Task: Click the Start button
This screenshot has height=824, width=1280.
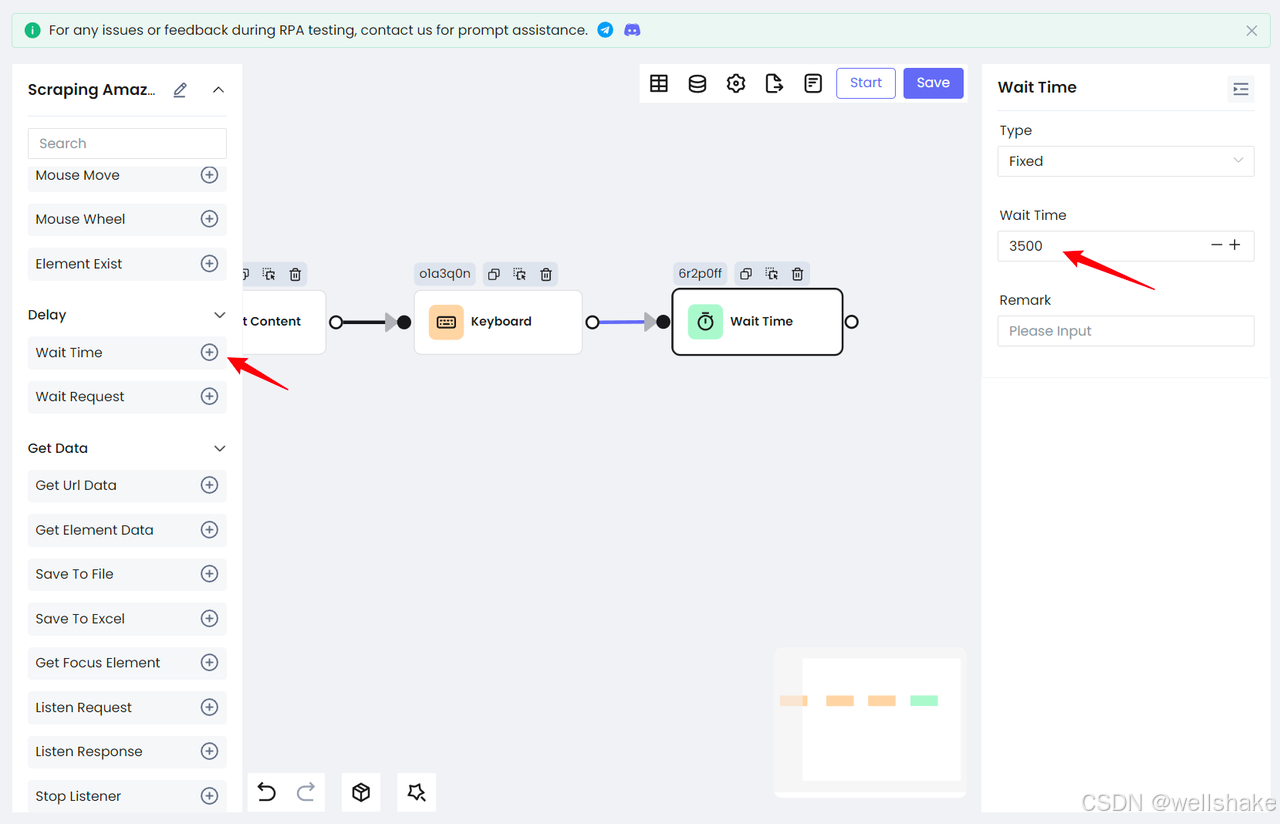Action: click(x=866, y=83)
